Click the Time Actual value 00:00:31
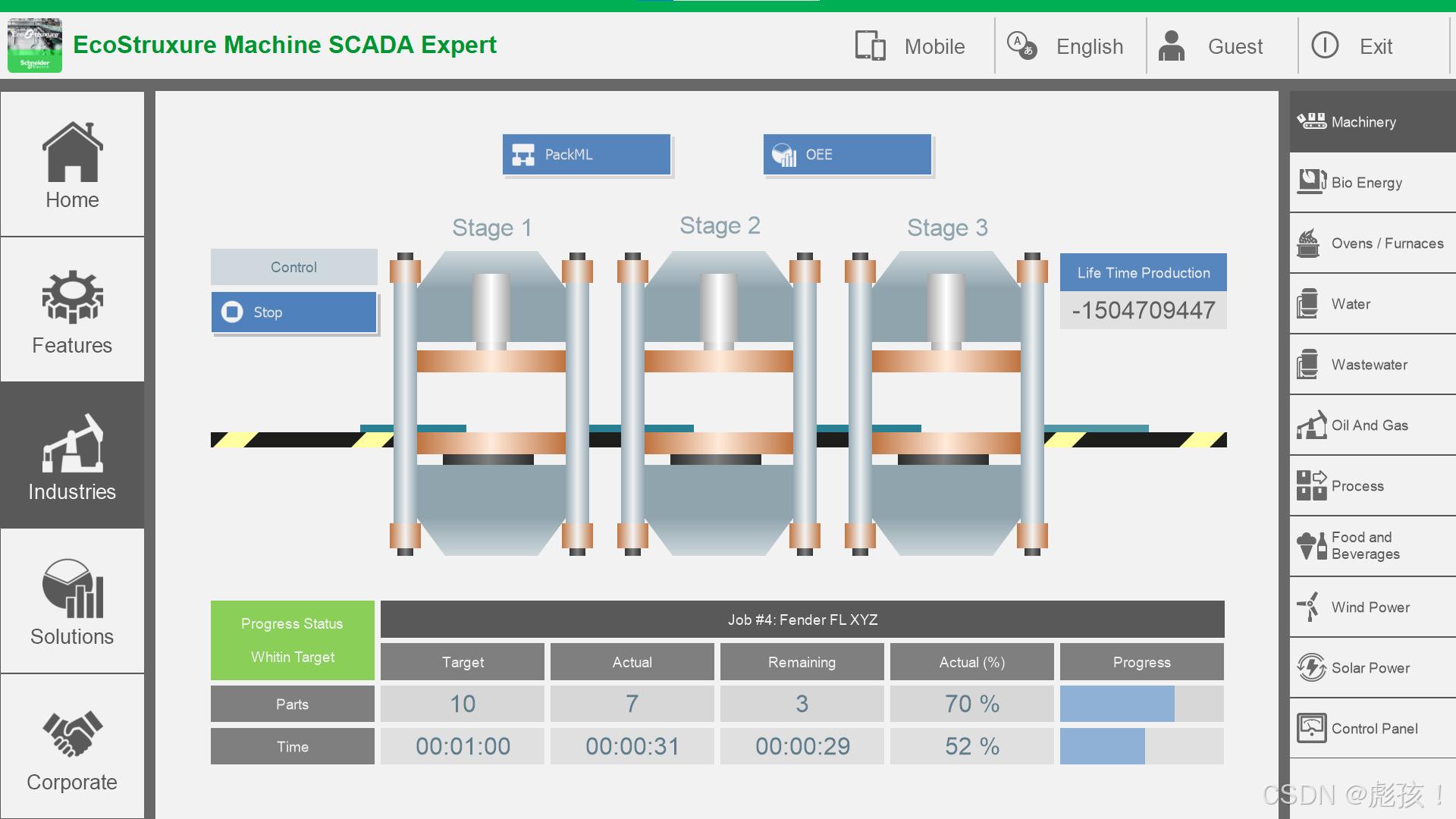Viewport: 1456px width, 819px height. point(632,746)
